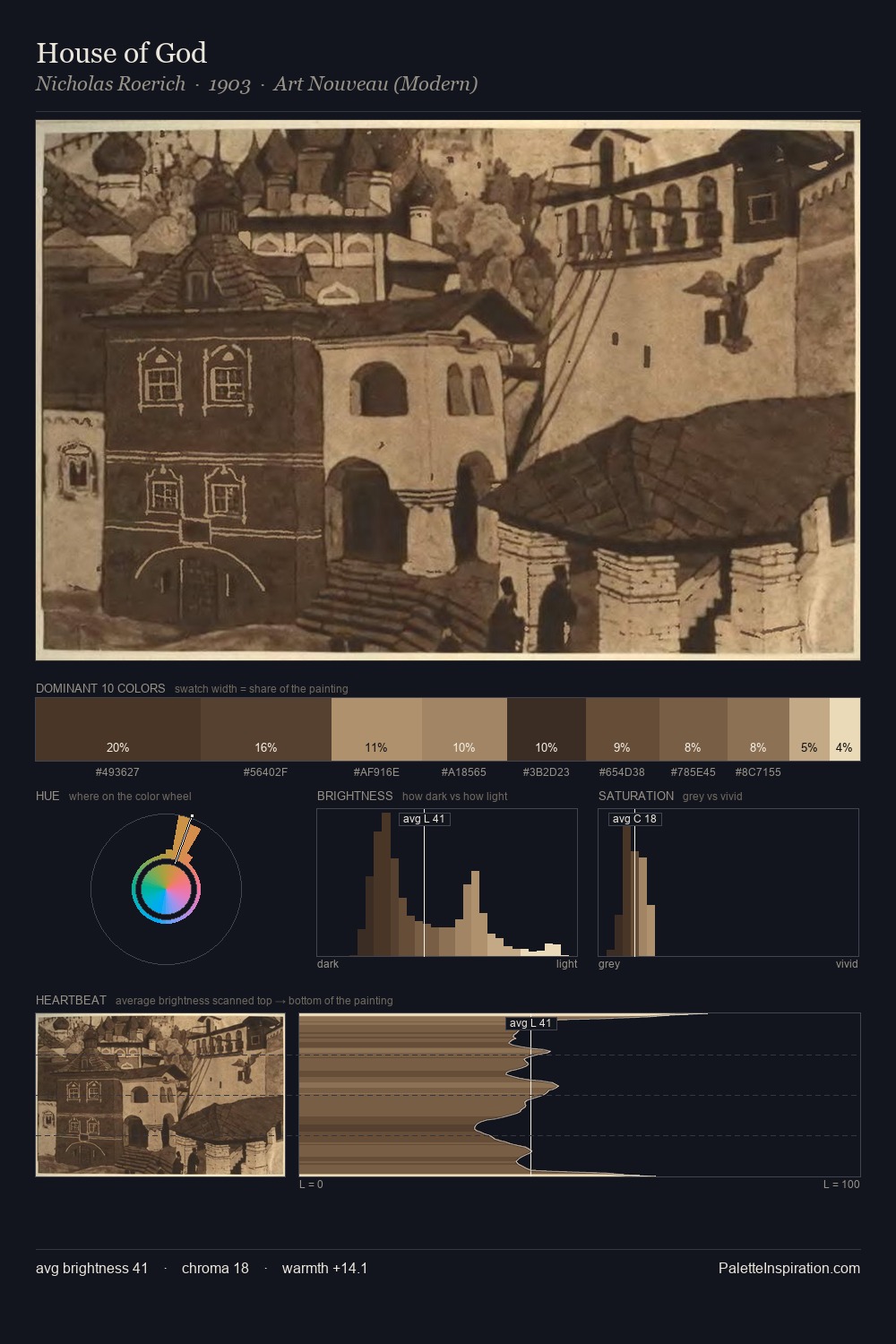Click the saturation histogram chart
The image size is (896, 1344).
[x=728, y=883]
